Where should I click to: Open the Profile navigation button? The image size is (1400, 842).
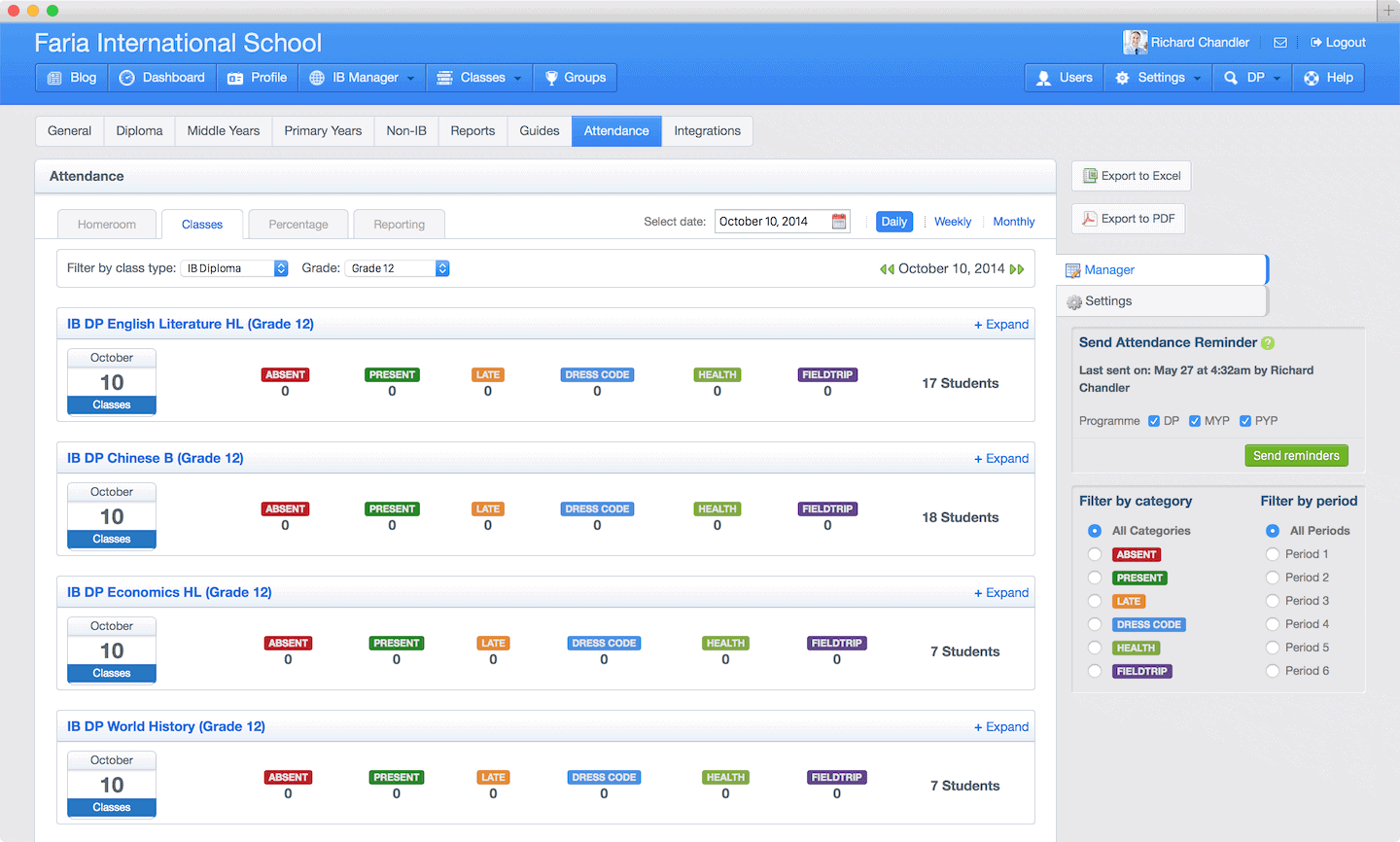(258, 78)
